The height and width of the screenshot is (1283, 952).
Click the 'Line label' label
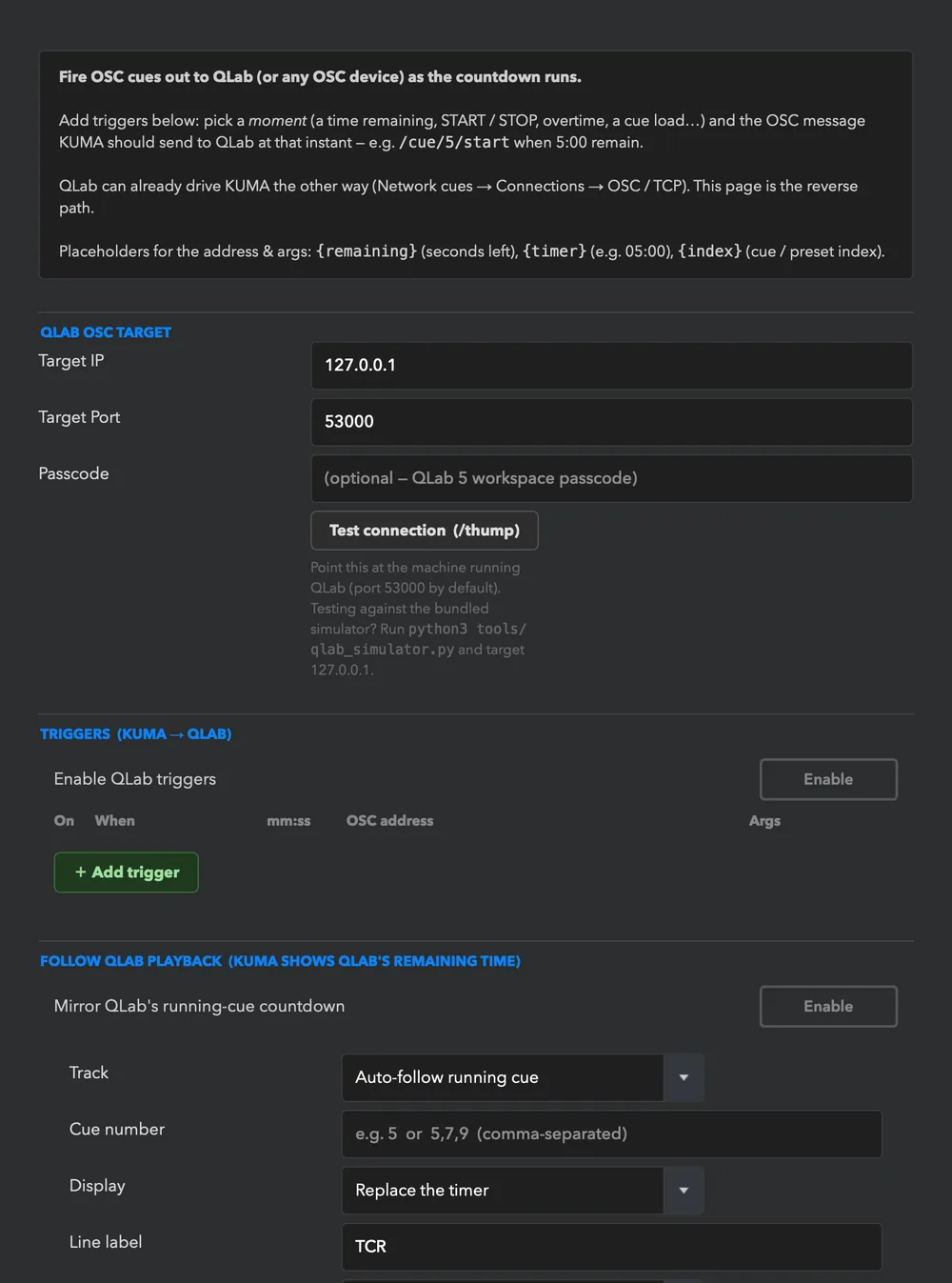106,1242
